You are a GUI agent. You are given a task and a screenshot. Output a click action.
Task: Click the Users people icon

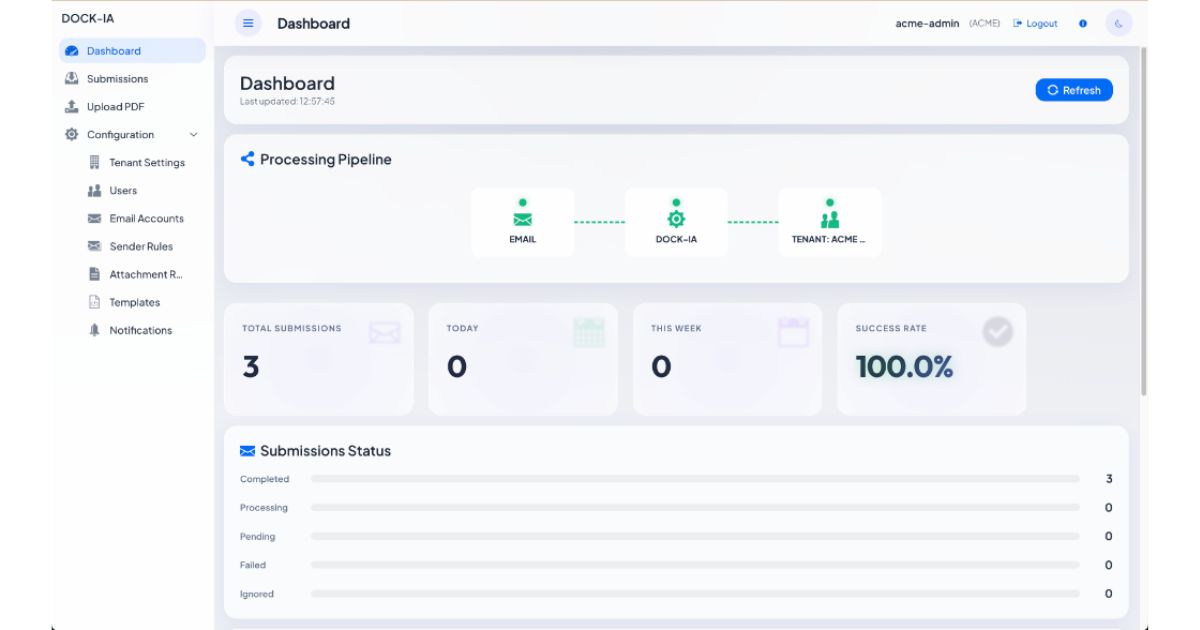(x=95, y=190)
